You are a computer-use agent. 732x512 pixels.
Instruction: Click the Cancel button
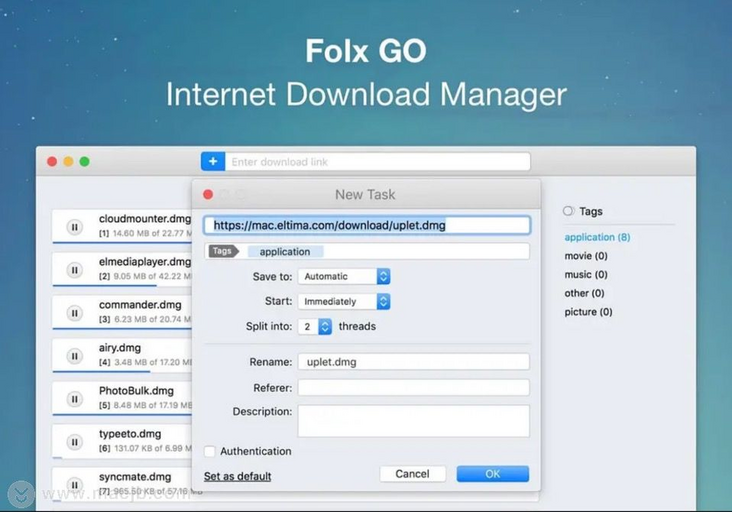click(x=412, y=474)
